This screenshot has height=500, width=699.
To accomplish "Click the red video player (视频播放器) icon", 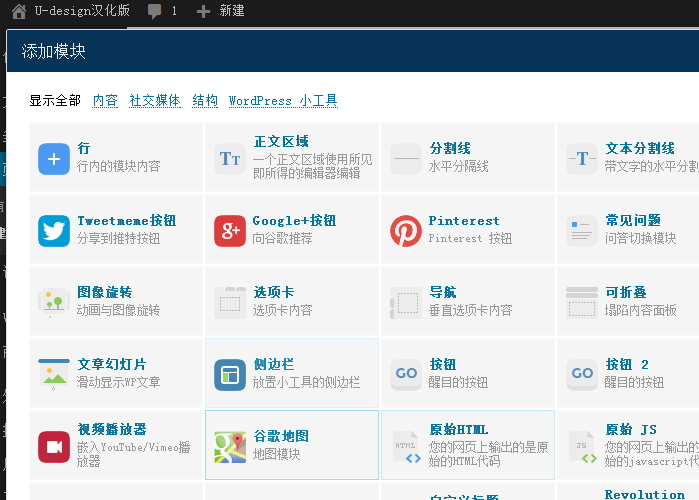I will point(53,447).
